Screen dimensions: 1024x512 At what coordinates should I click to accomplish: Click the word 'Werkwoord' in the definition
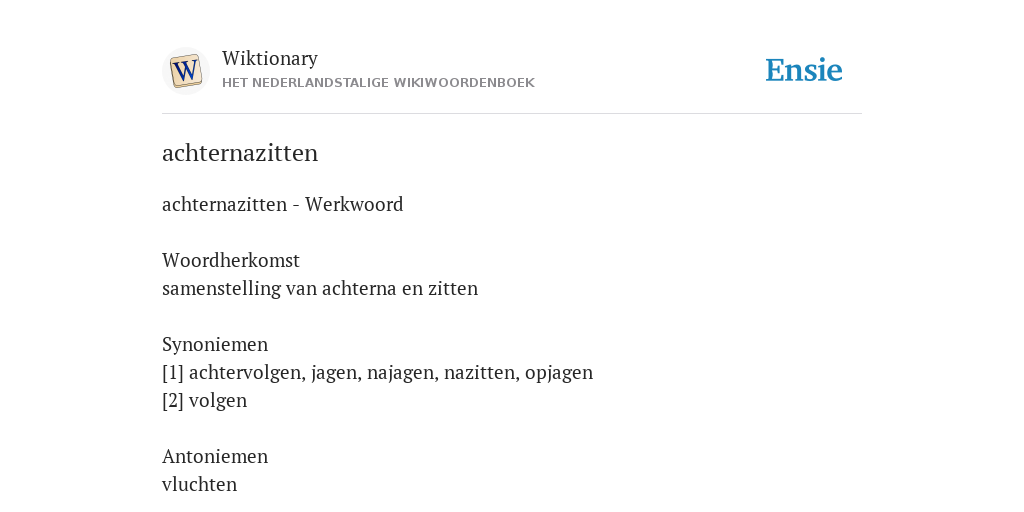coord(354,204)
